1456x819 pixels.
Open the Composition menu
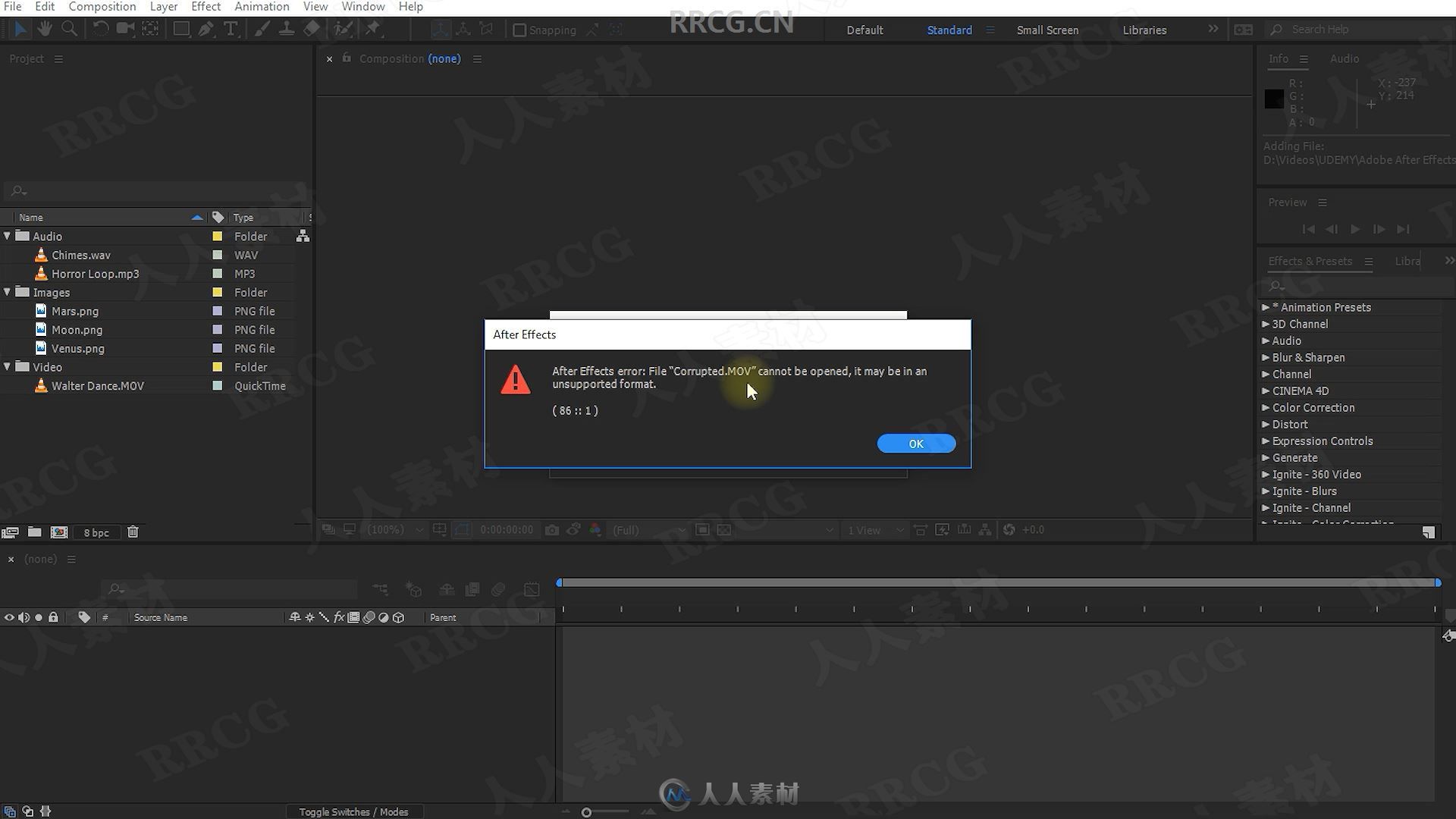102,7
